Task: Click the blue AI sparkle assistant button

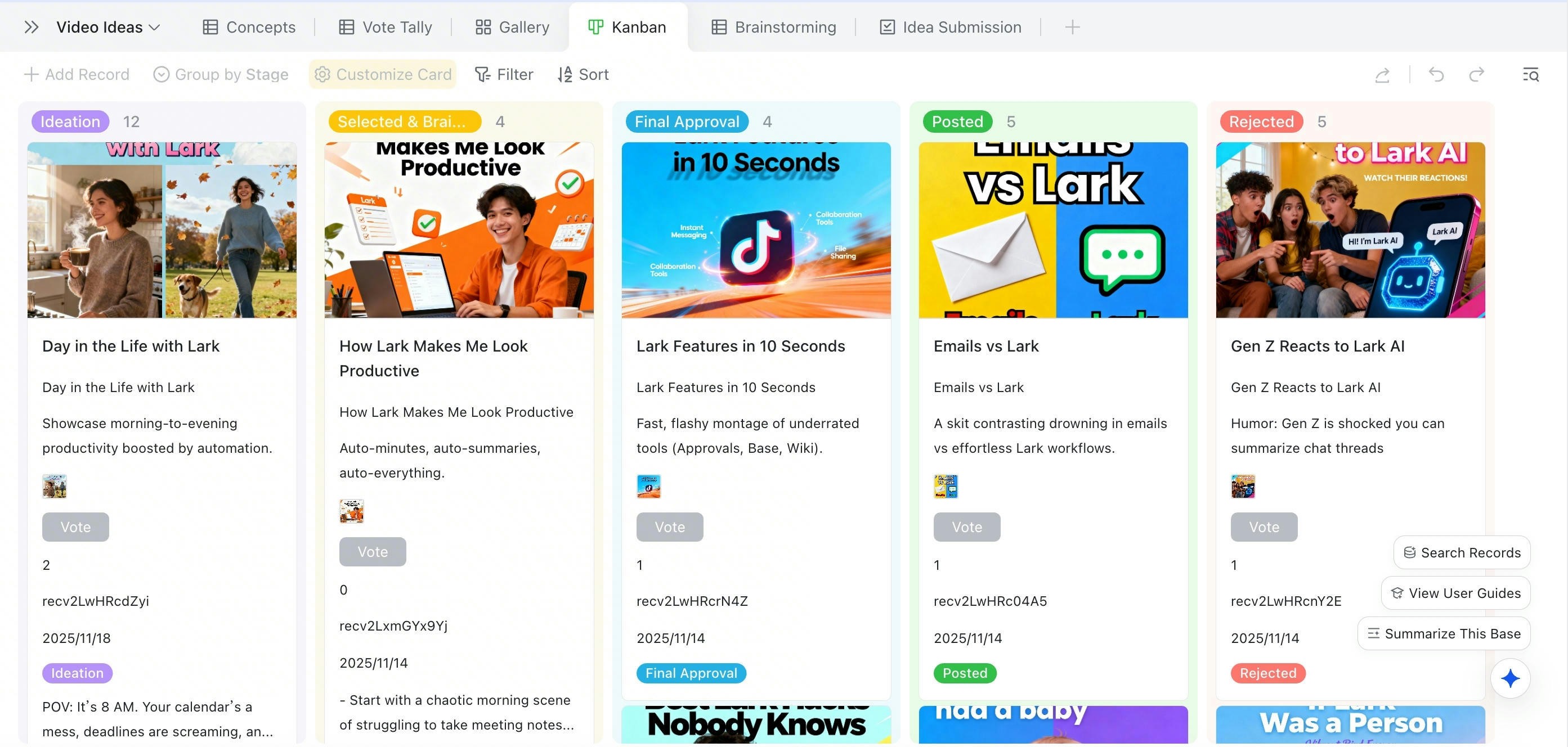Action: [1510, 678]
